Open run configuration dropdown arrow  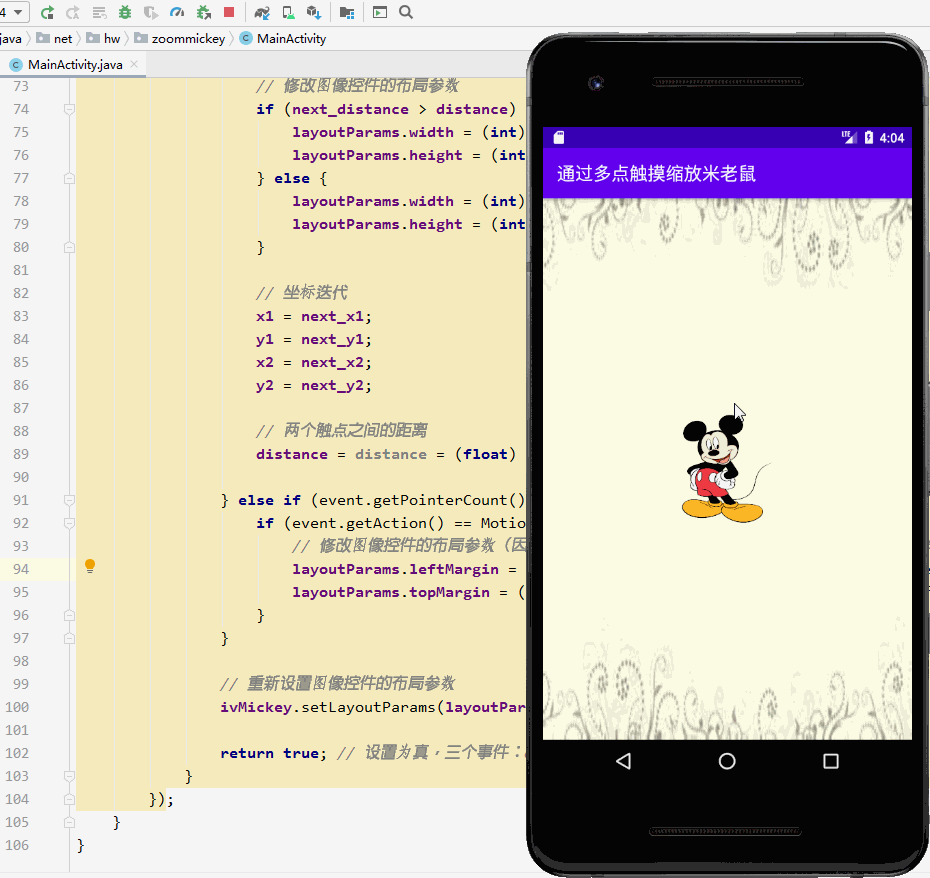pos(18,12)
